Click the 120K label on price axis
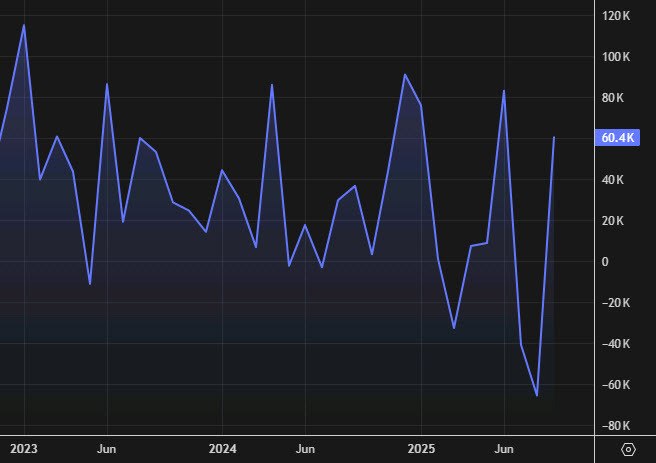Screen dimensions: 656x463 coord(617,16)
